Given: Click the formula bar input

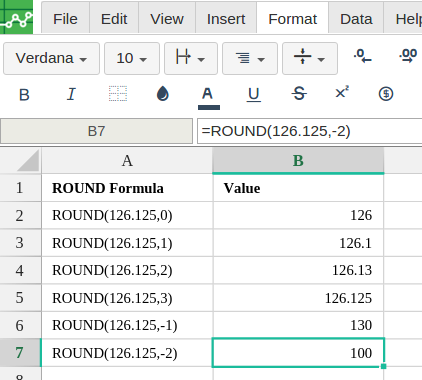Looking at the screenshot, I should (x=310, y=131).
